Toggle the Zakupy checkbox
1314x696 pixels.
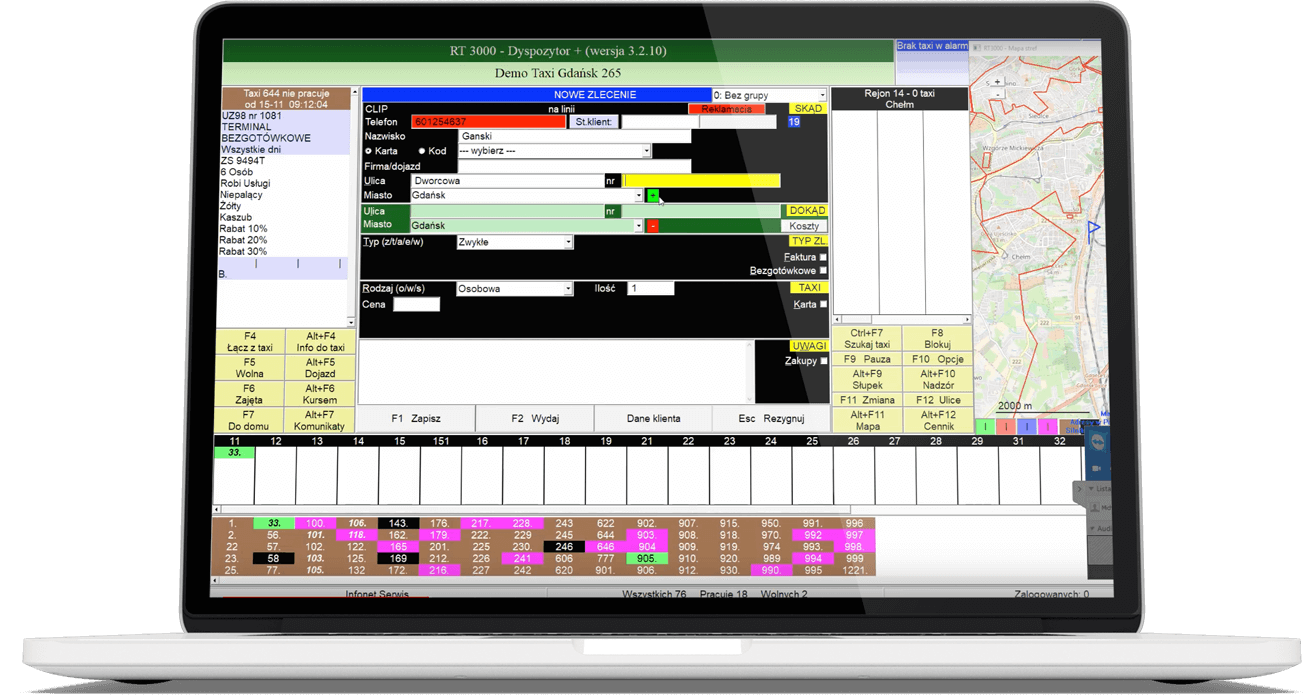823,361
